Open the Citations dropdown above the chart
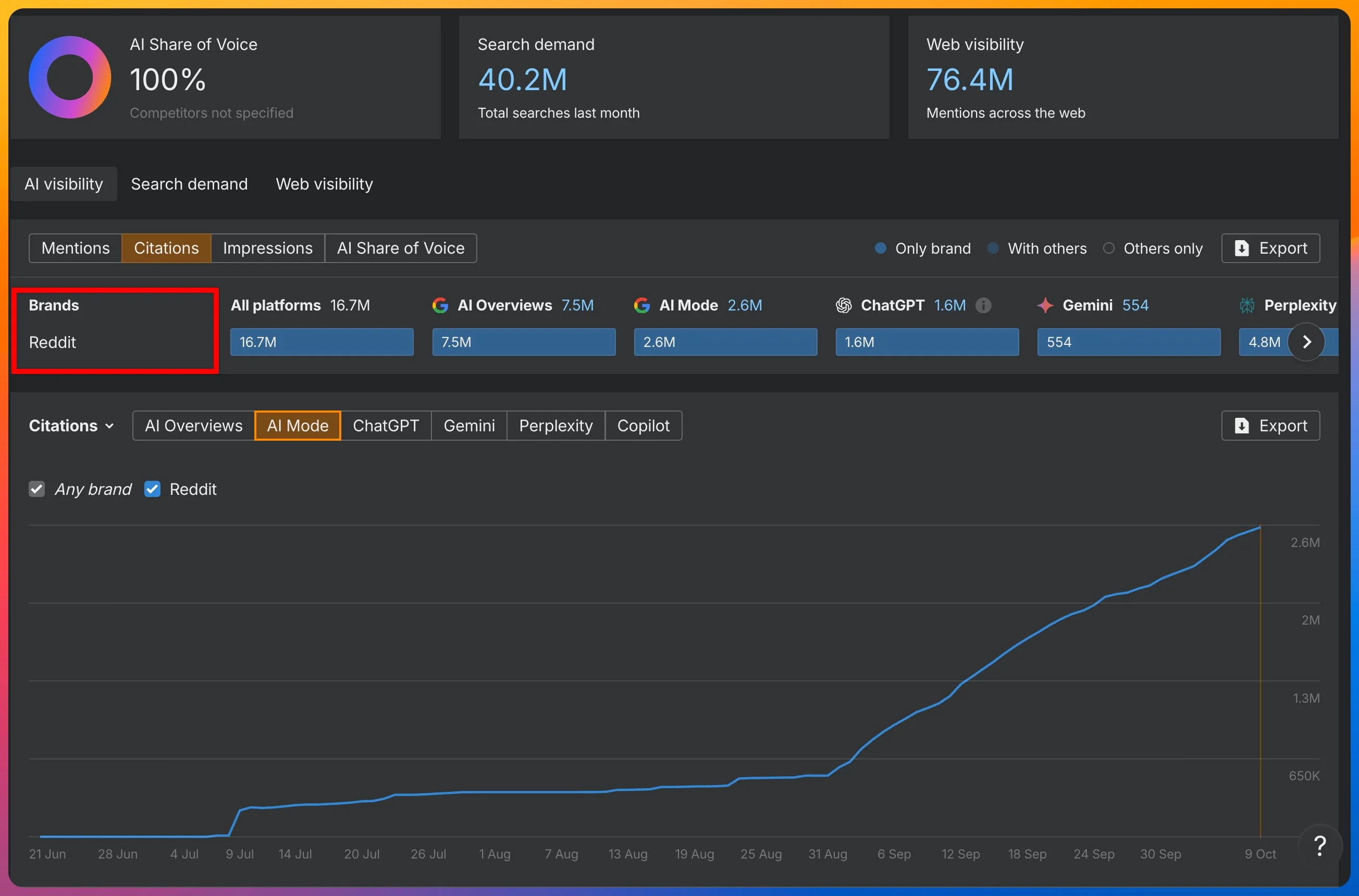 (x=71, y=426)
